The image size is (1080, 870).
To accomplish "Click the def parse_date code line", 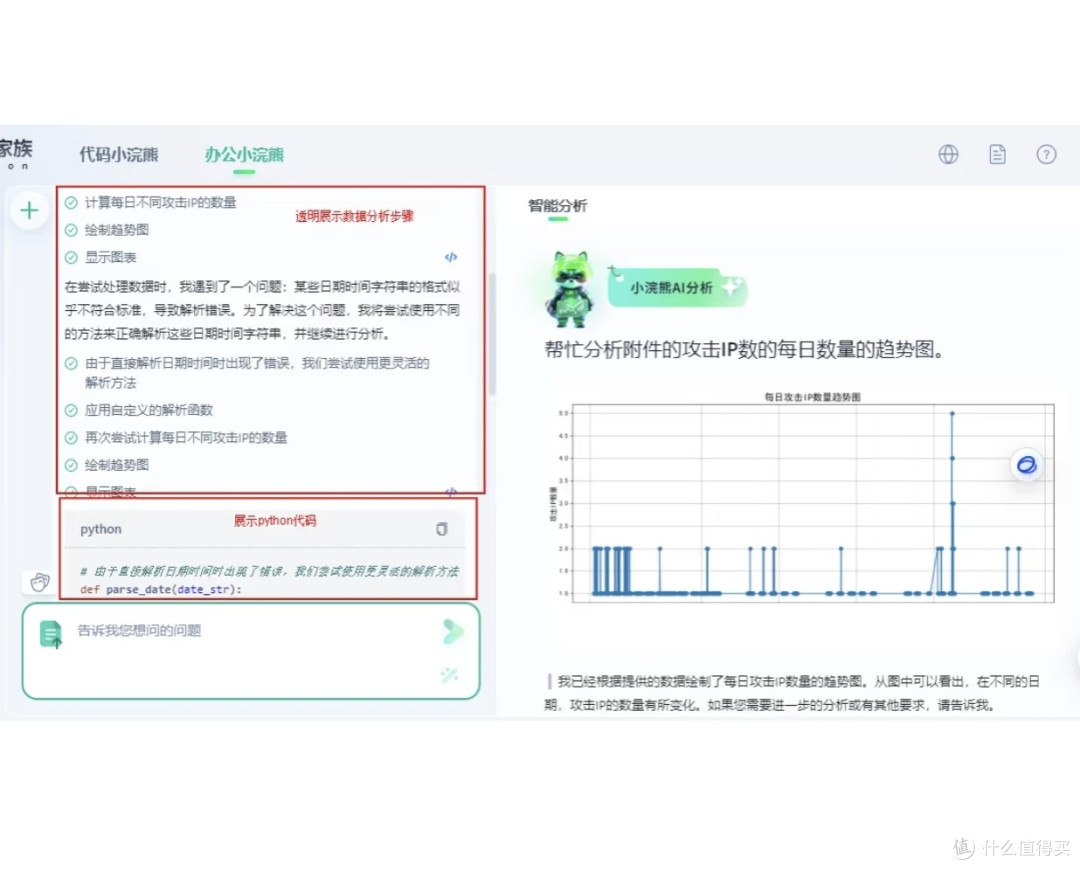I will coord(161,590).
